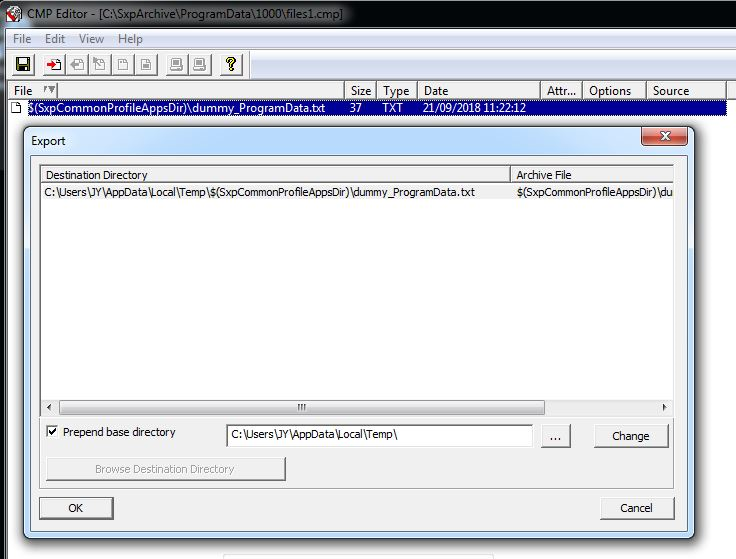Click the ellipsis browse button
Screen dimensions: 736x559
click(556, 436)
